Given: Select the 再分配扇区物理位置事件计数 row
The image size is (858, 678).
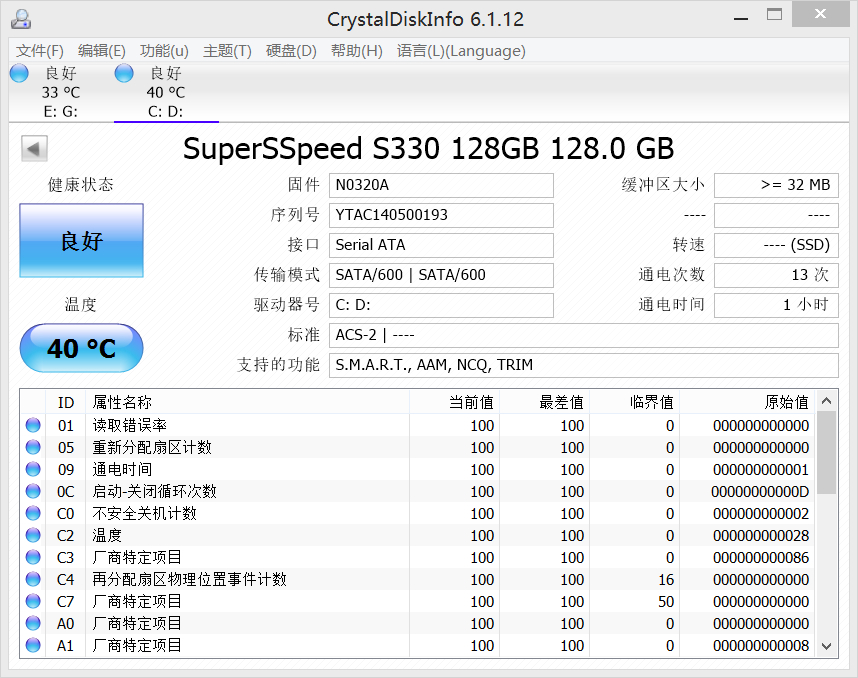Looking at the screenshot, I should (418, 579).
